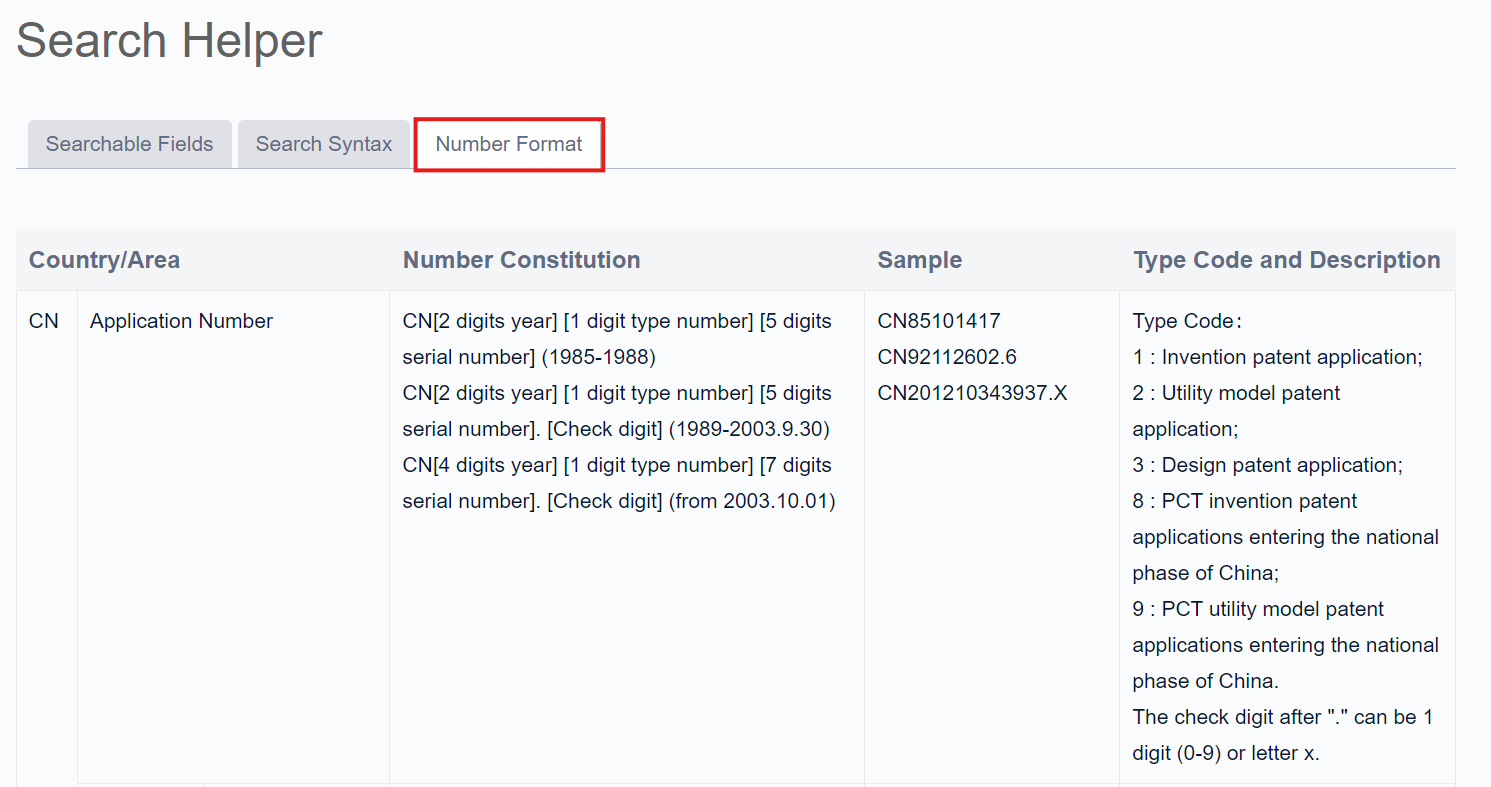Click type code 1 Invention patent application
This screenshot has width=1491, height=787.
(x=1277, y=357)
